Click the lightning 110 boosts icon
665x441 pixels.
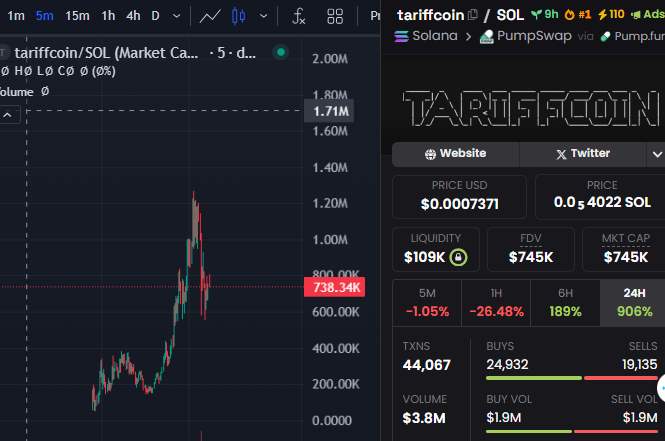coord(611,14)
